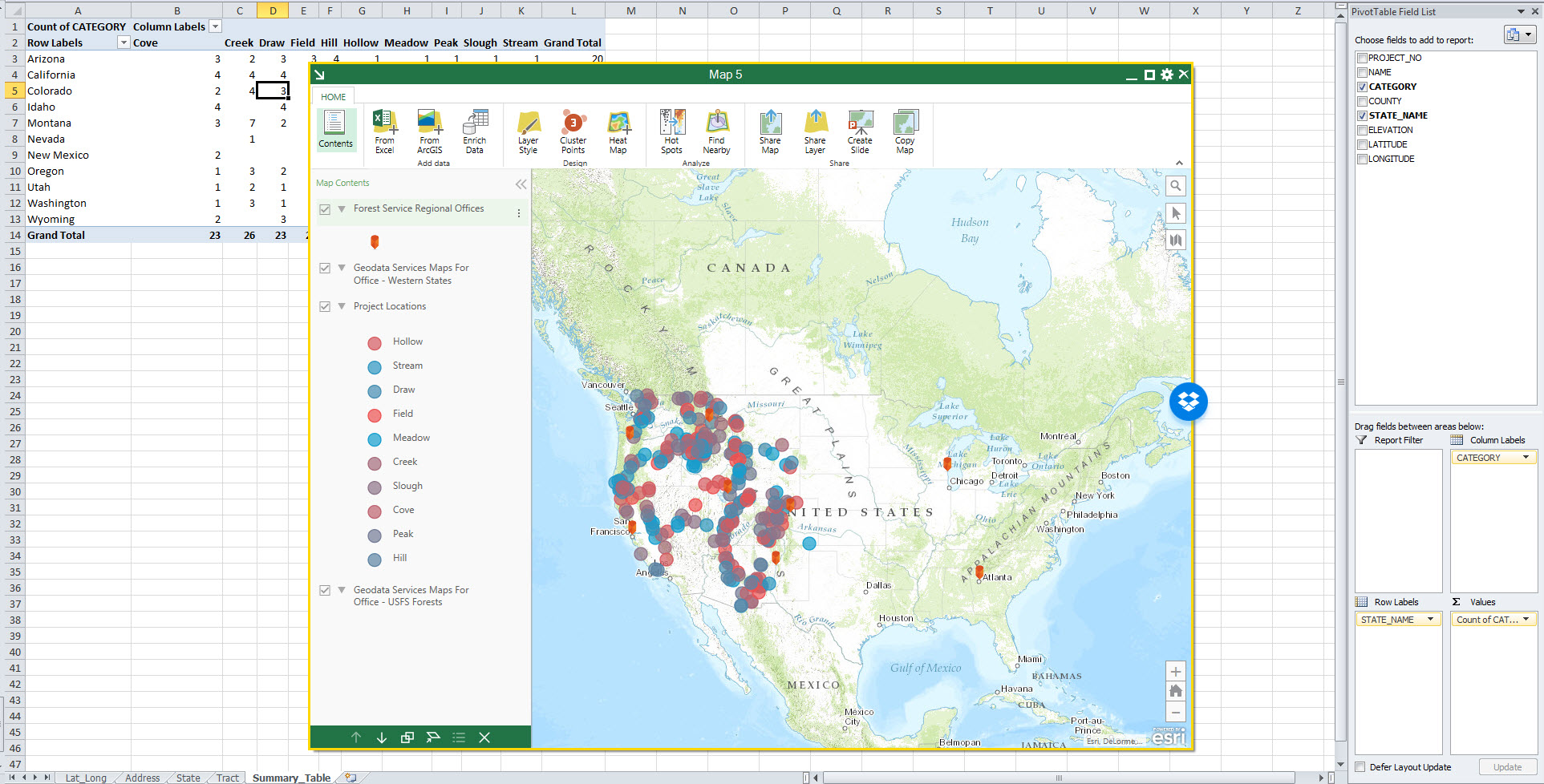This screenshot has width=1544, height=784.
Task: Move selected layer down
Action: [x=382, y=738]
